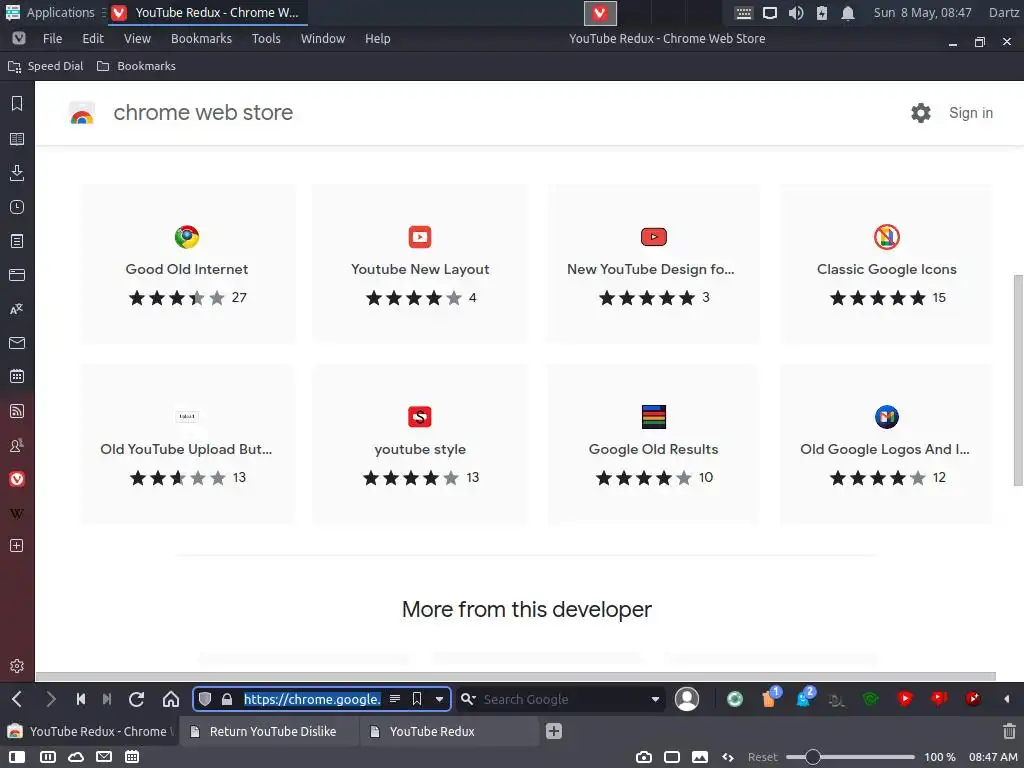
Task: Toggle tab tiling in status bar
Action: coord(48,757)
